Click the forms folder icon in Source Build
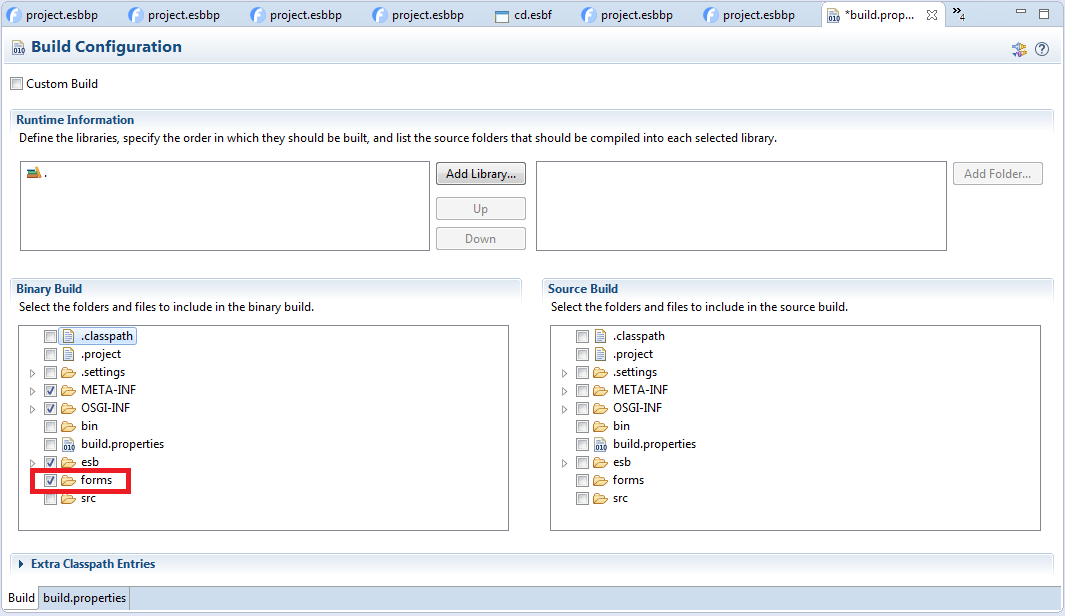The width and height of the screenshot is (1065, 616). point(600,480)
